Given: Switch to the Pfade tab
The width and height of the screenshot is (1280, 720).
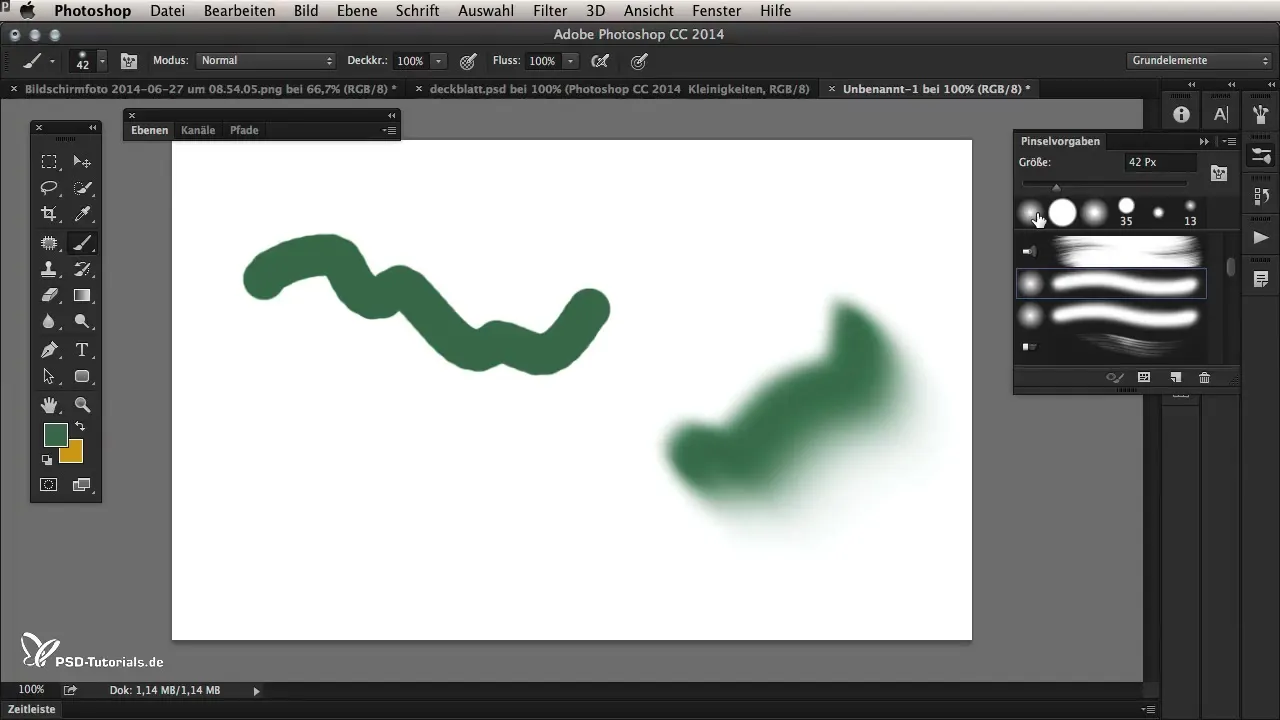Looking at the screenshot, I should pos(244,130).
